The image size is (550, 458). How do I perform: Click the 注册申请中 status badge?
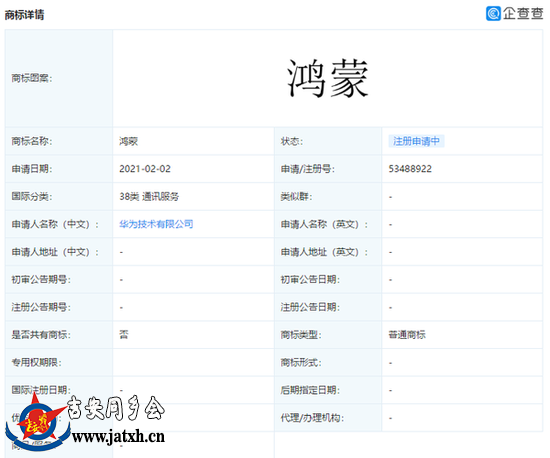(416, 141)
